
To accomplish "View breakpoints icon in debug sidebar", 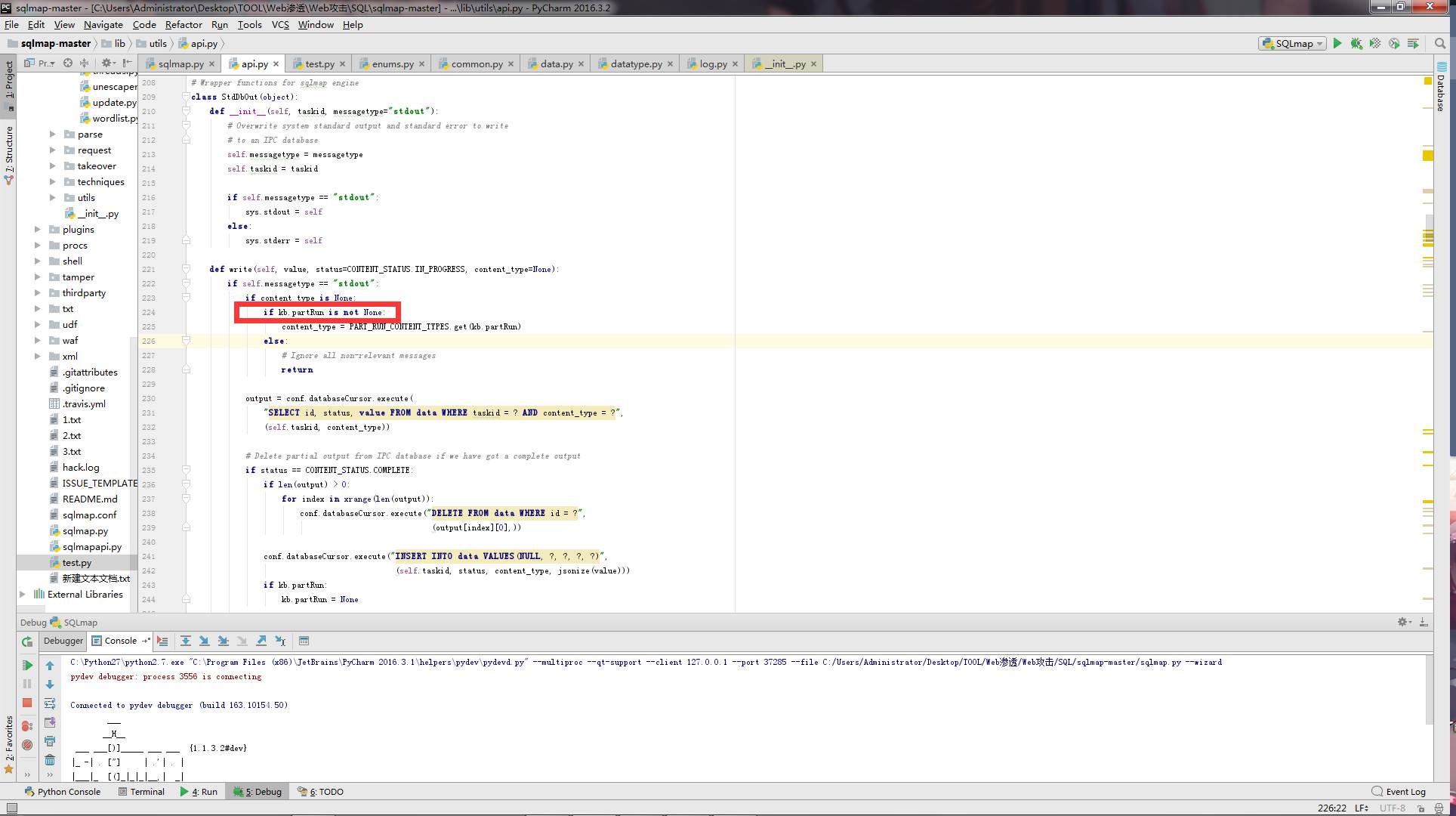I will click(x=27, y=726).
